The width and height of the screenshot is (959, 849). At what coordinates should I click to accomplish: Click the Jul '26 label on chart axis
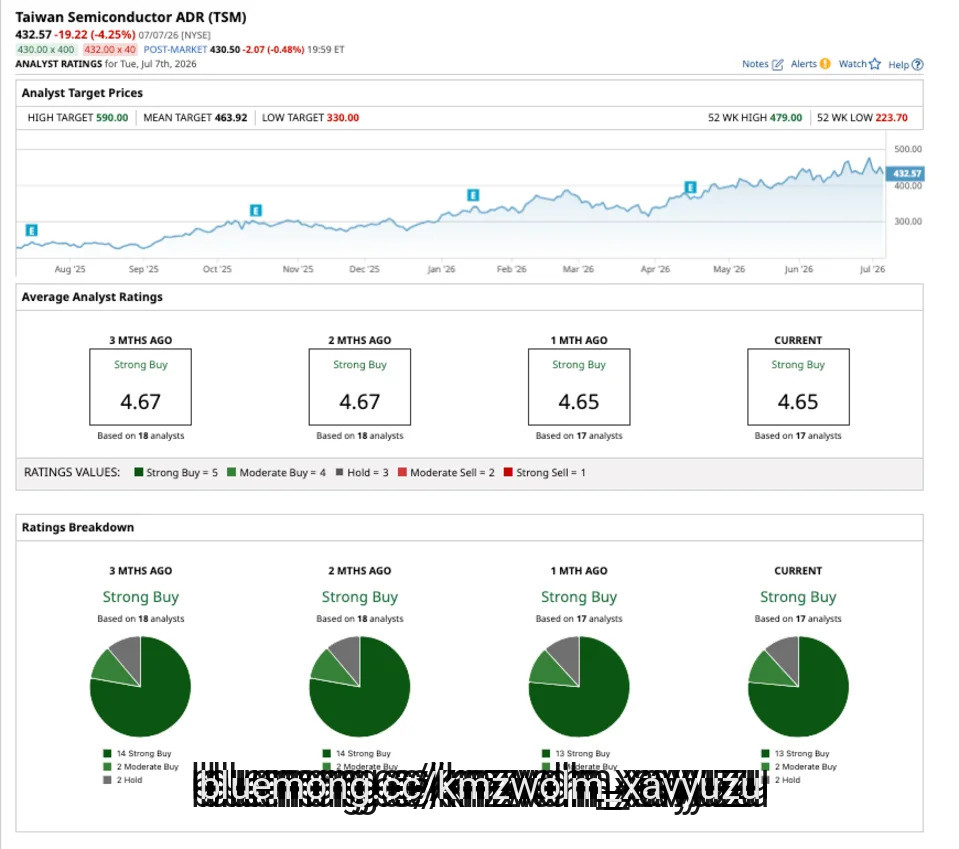872,269
